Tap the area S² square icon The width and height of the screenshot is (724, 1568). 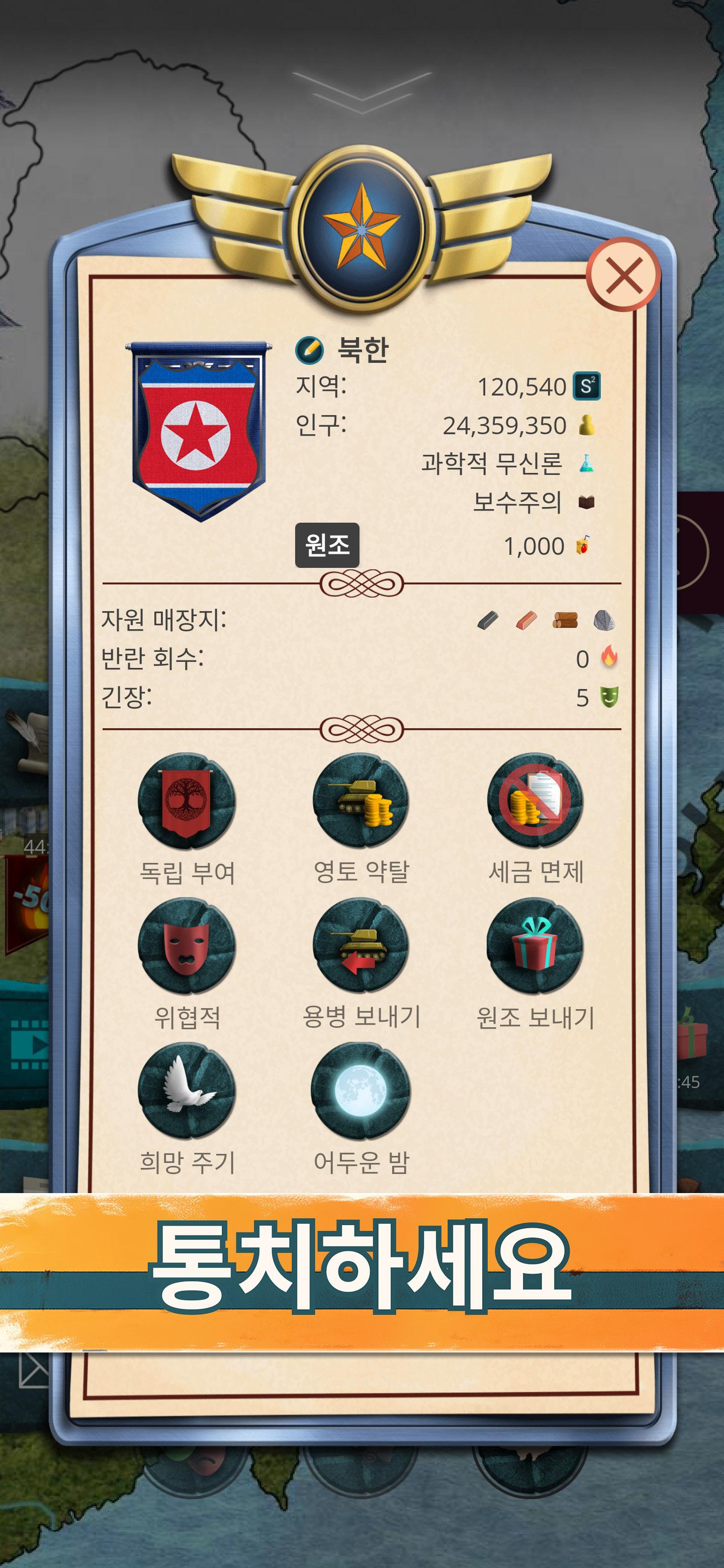[x=586, y=386]
